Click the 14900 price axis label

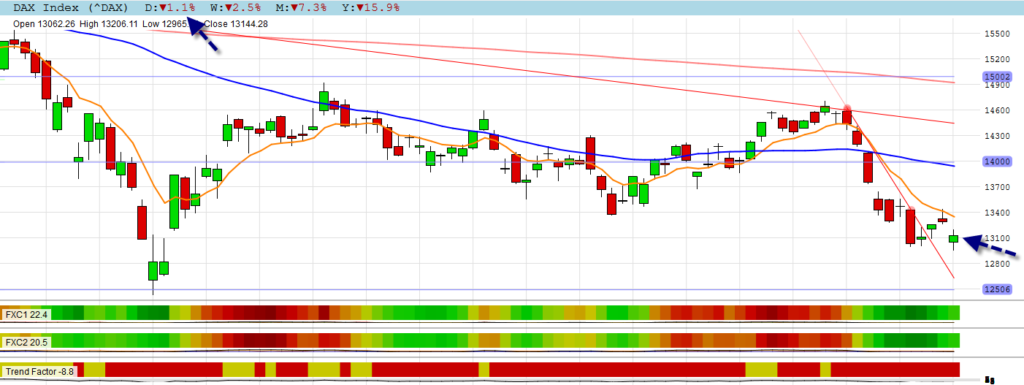point(997,85)
